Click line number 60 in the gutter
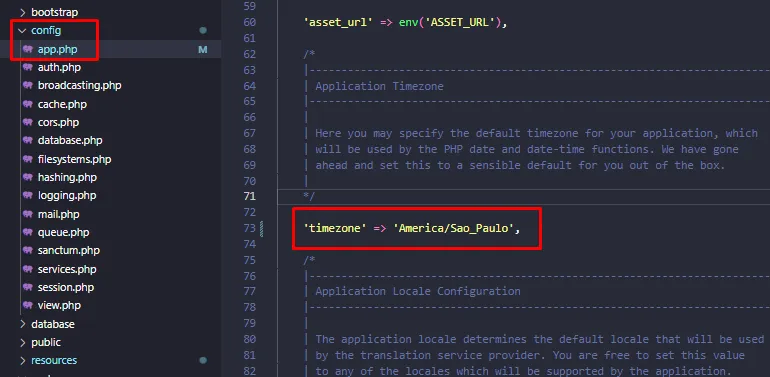Viewport: 770px width, 377px height. [x=249, y=23]
